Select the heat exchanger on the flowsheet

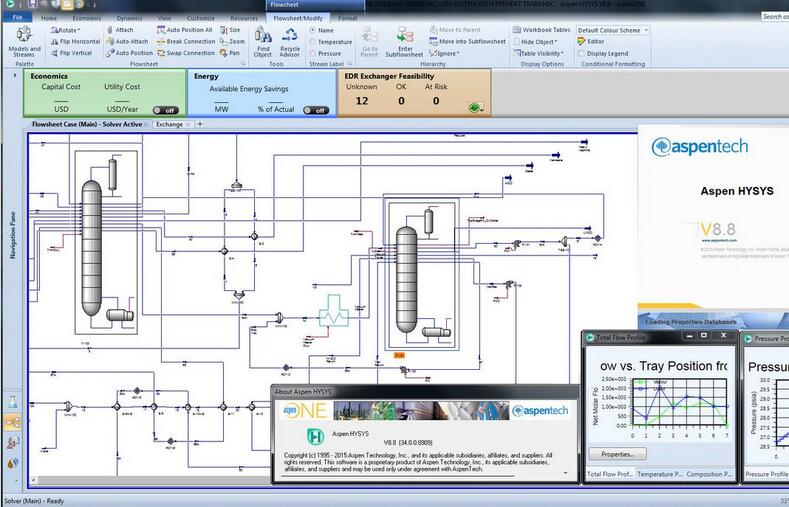click(334, 310)
